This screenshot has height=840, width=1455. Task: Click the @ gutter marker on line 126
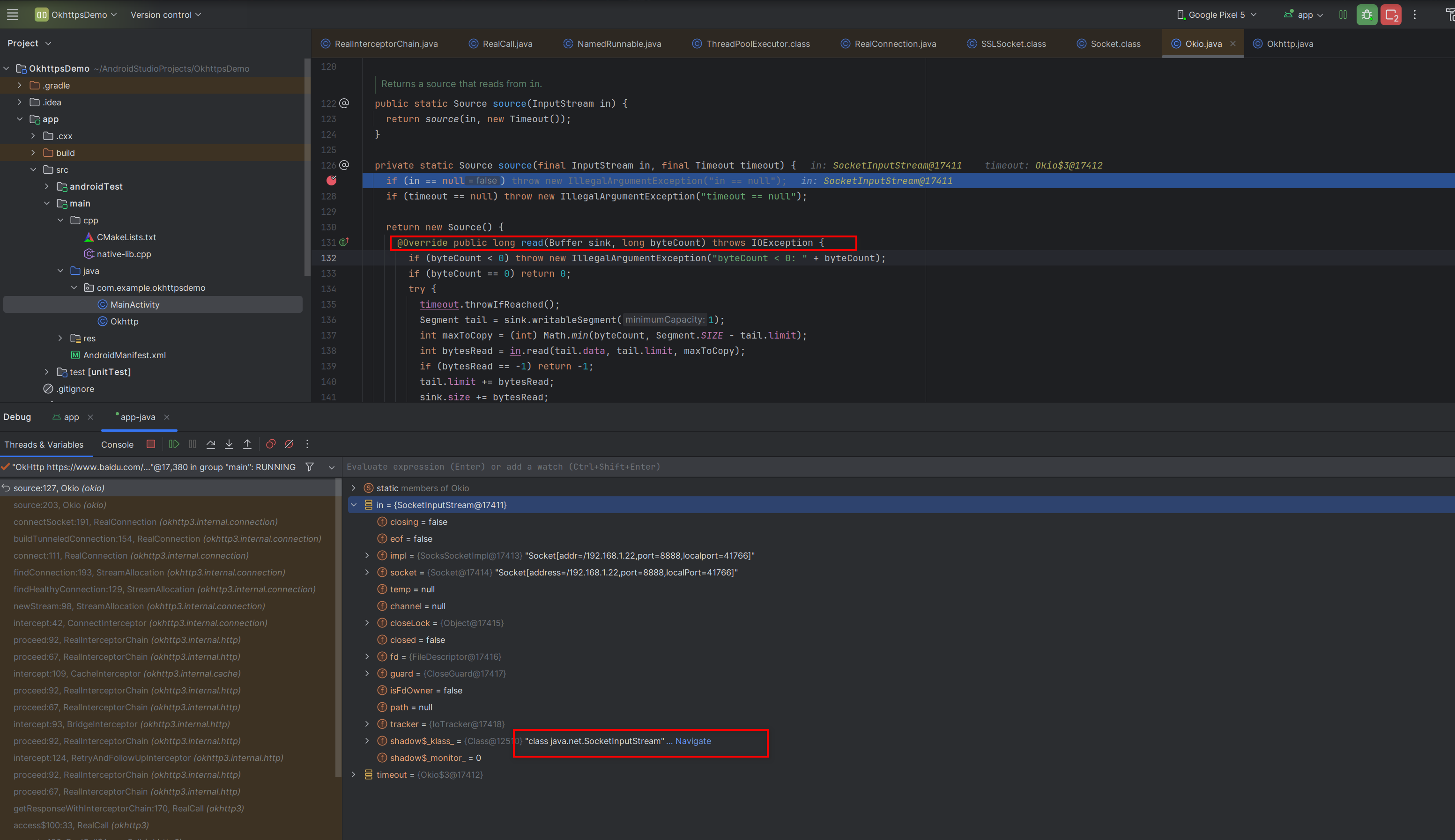click(x=345, y=165)
